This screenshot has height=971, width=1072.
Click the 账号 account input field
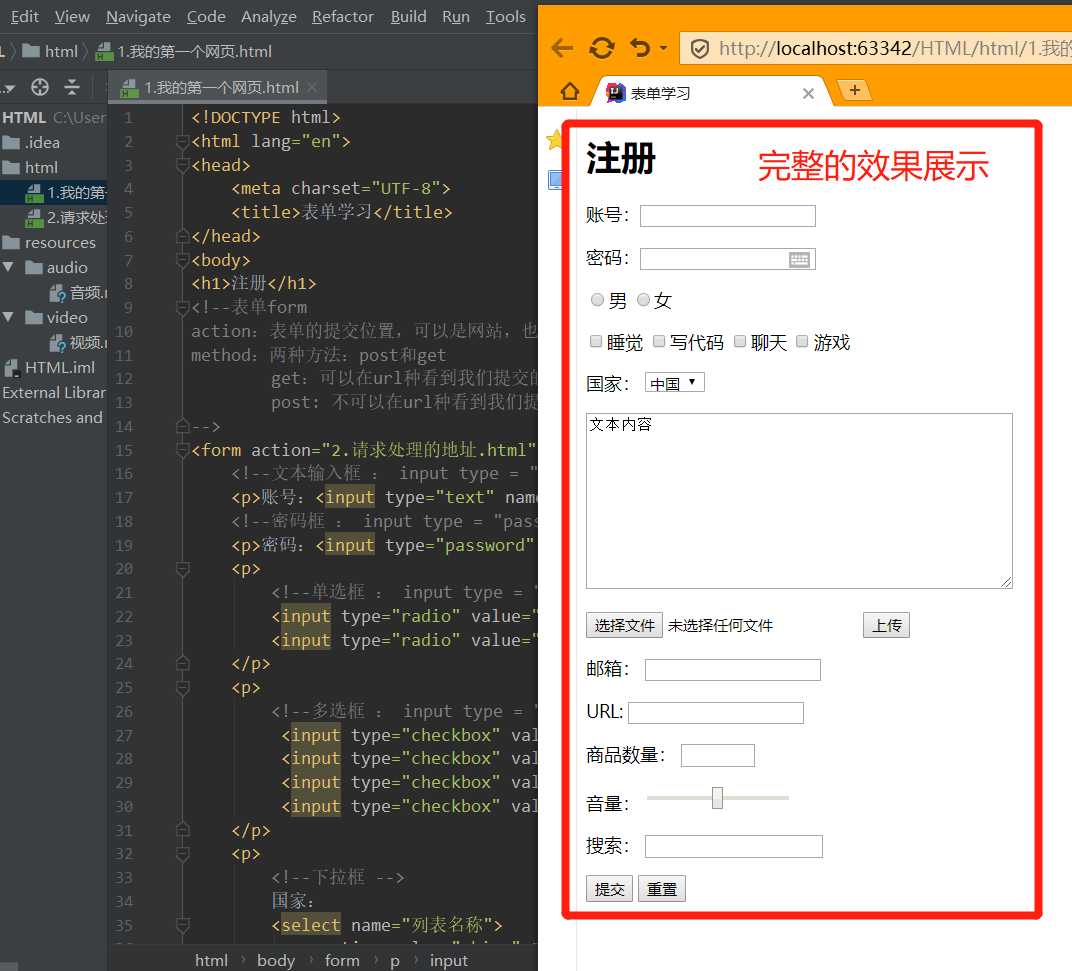coord(727,216)
